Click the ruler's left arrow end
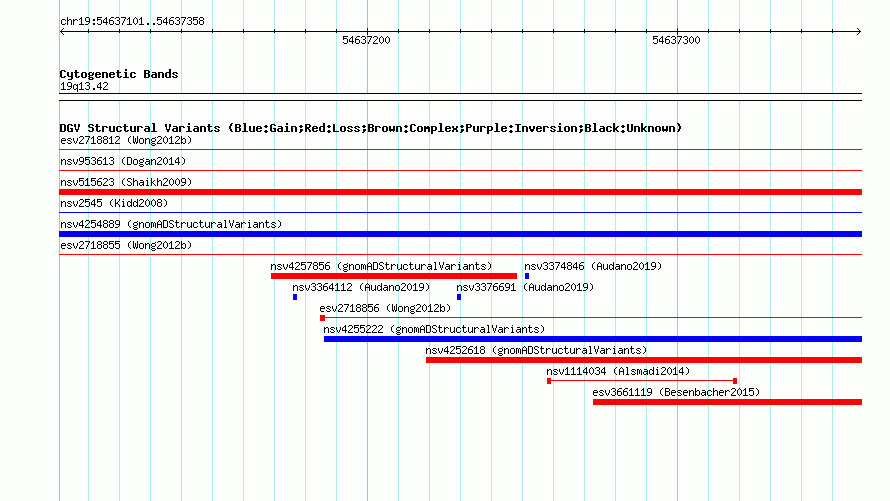 tap(62, 31)
